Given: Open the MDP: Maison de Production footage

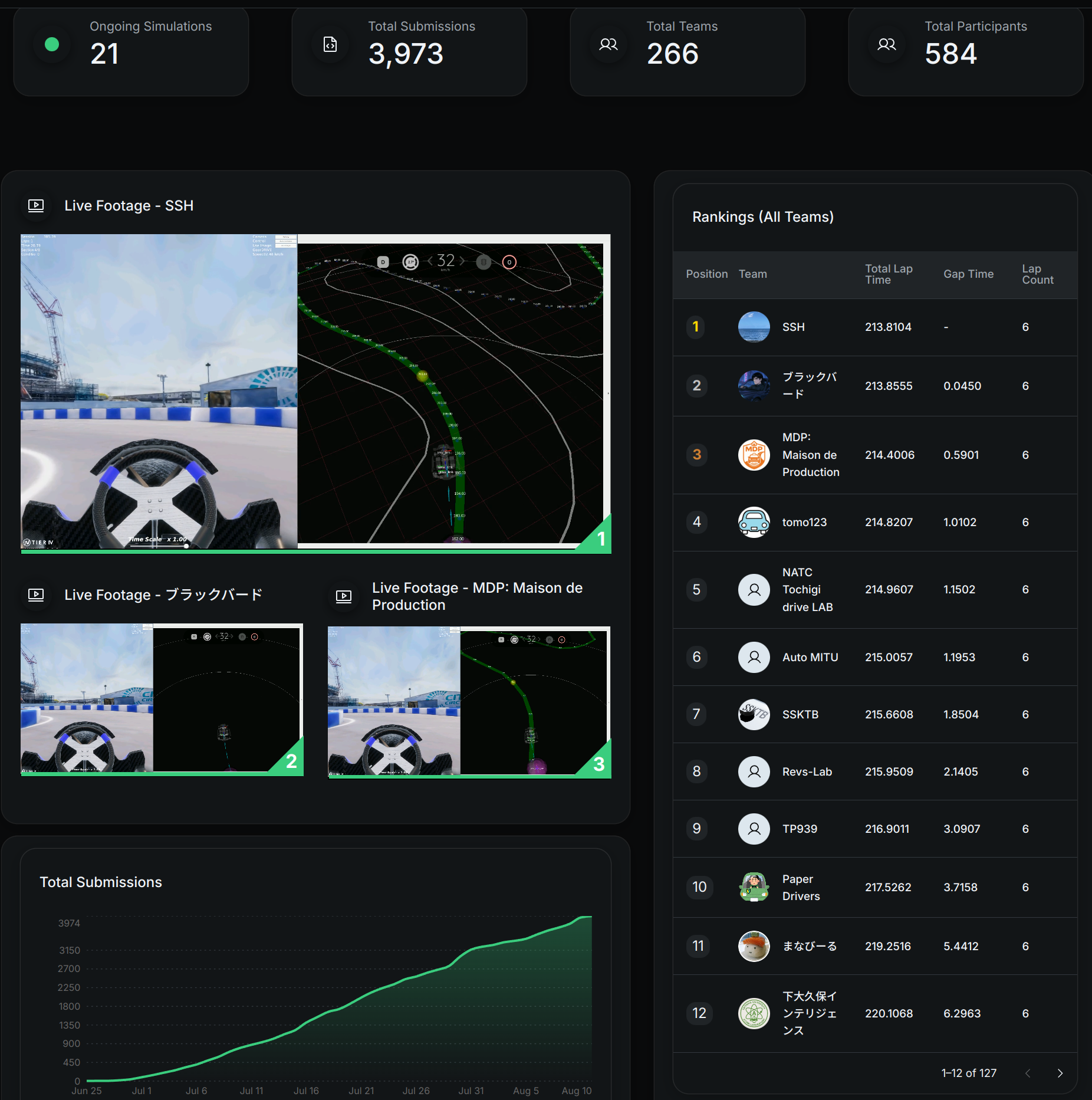Looking at the screenshot, I should click(x=469, y=702).
